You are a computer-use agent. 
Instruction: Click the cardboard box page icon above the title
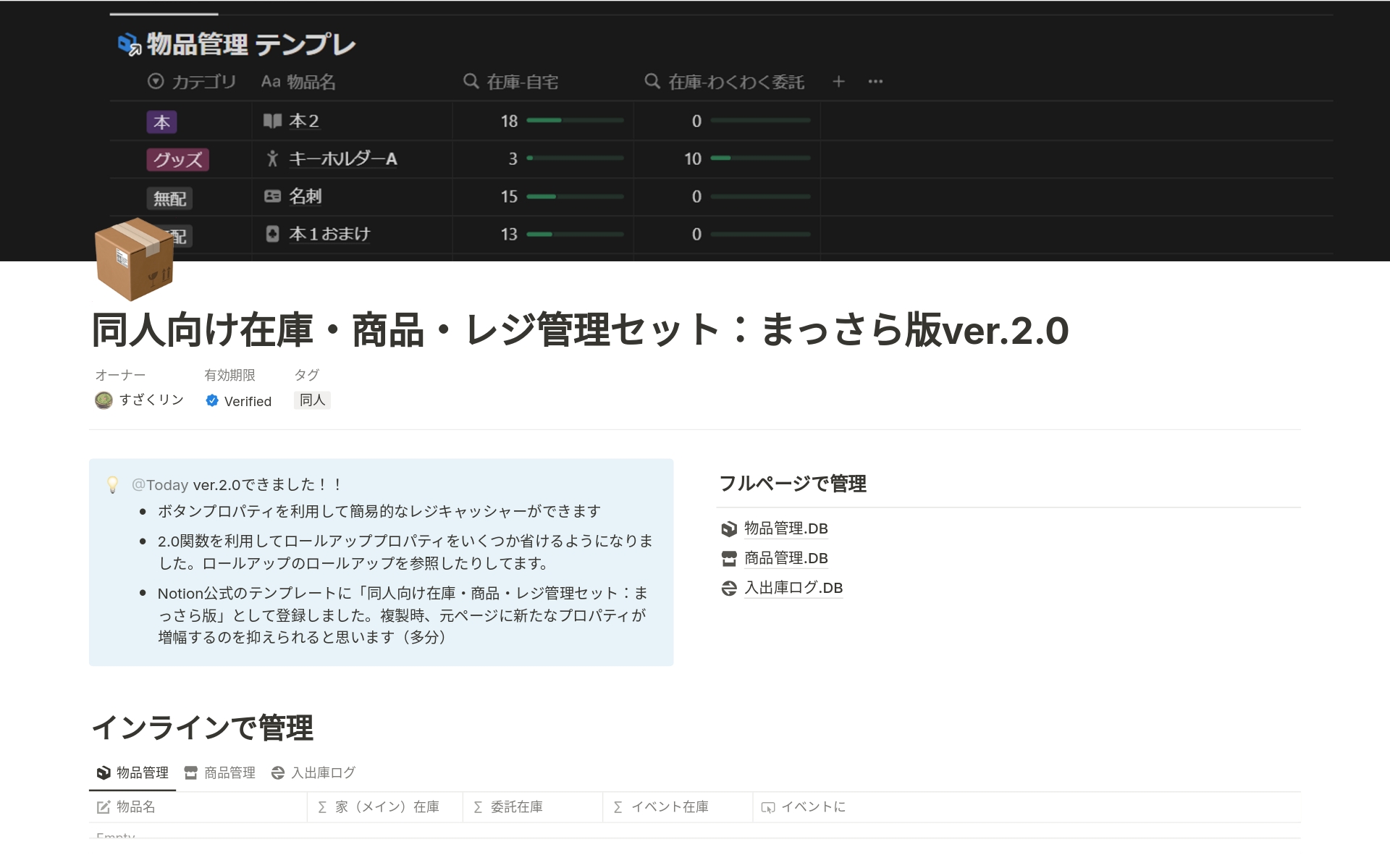coord(135,259)
